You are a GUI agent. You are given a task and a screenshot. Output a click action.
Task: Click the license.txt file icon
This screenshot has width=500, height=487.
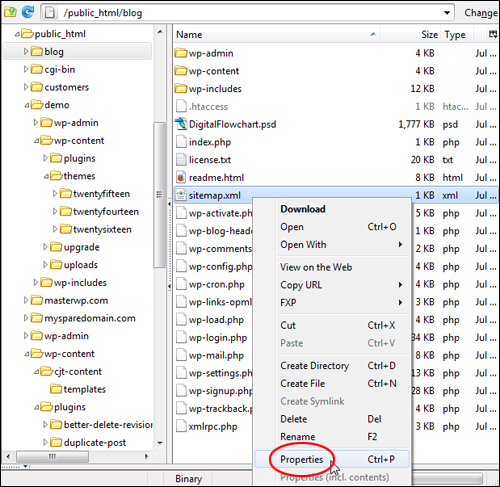click(x=181, y=160)
